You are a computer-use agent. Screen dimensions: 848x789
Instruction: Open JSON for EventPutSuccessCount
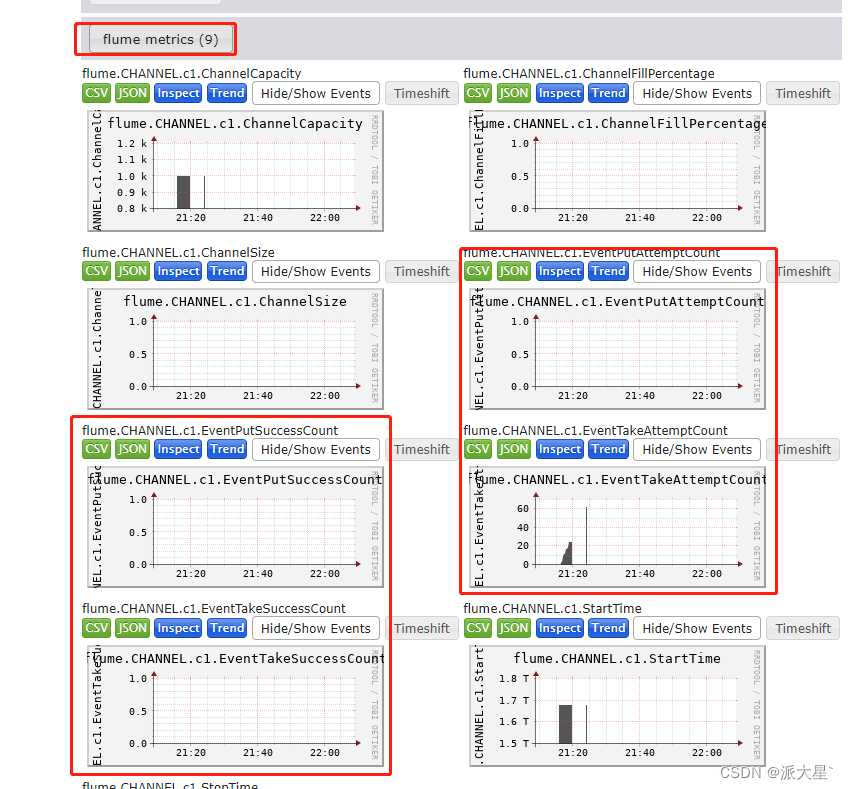(132, 449)
